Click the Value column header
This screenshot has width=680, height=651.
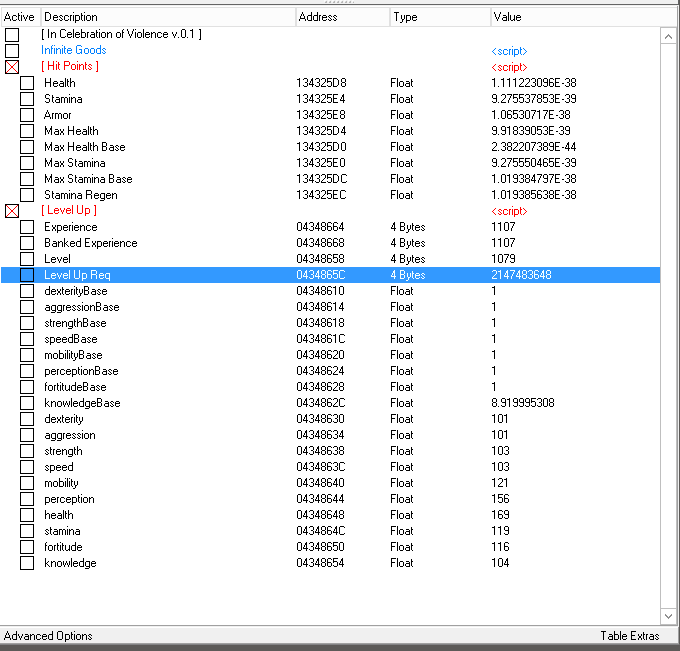583,17
